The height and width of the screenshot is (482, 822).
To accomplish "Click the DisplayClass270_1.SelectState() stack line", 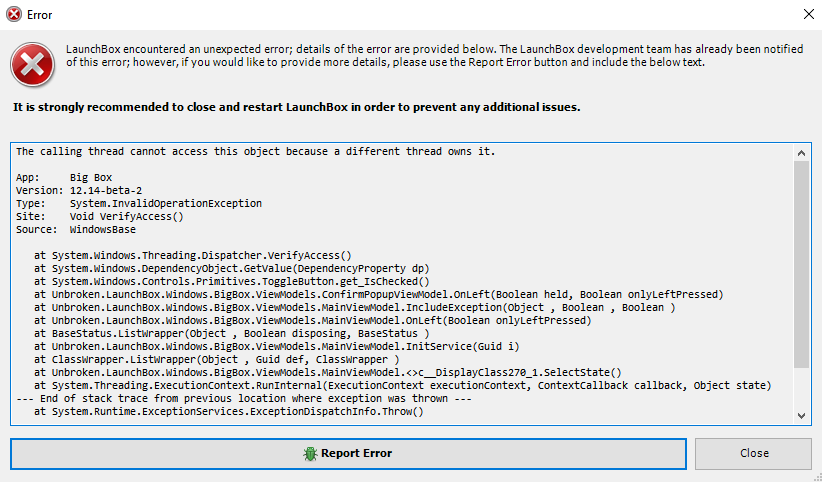I will [328, 372].
